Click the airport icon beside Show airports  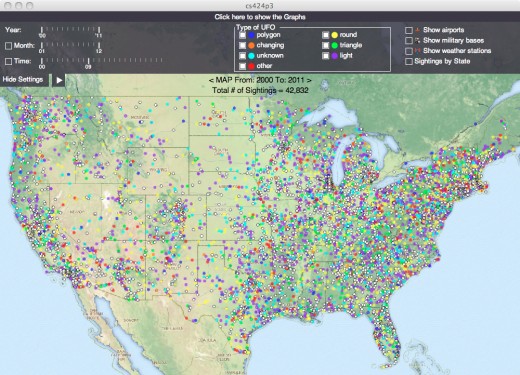418,30
